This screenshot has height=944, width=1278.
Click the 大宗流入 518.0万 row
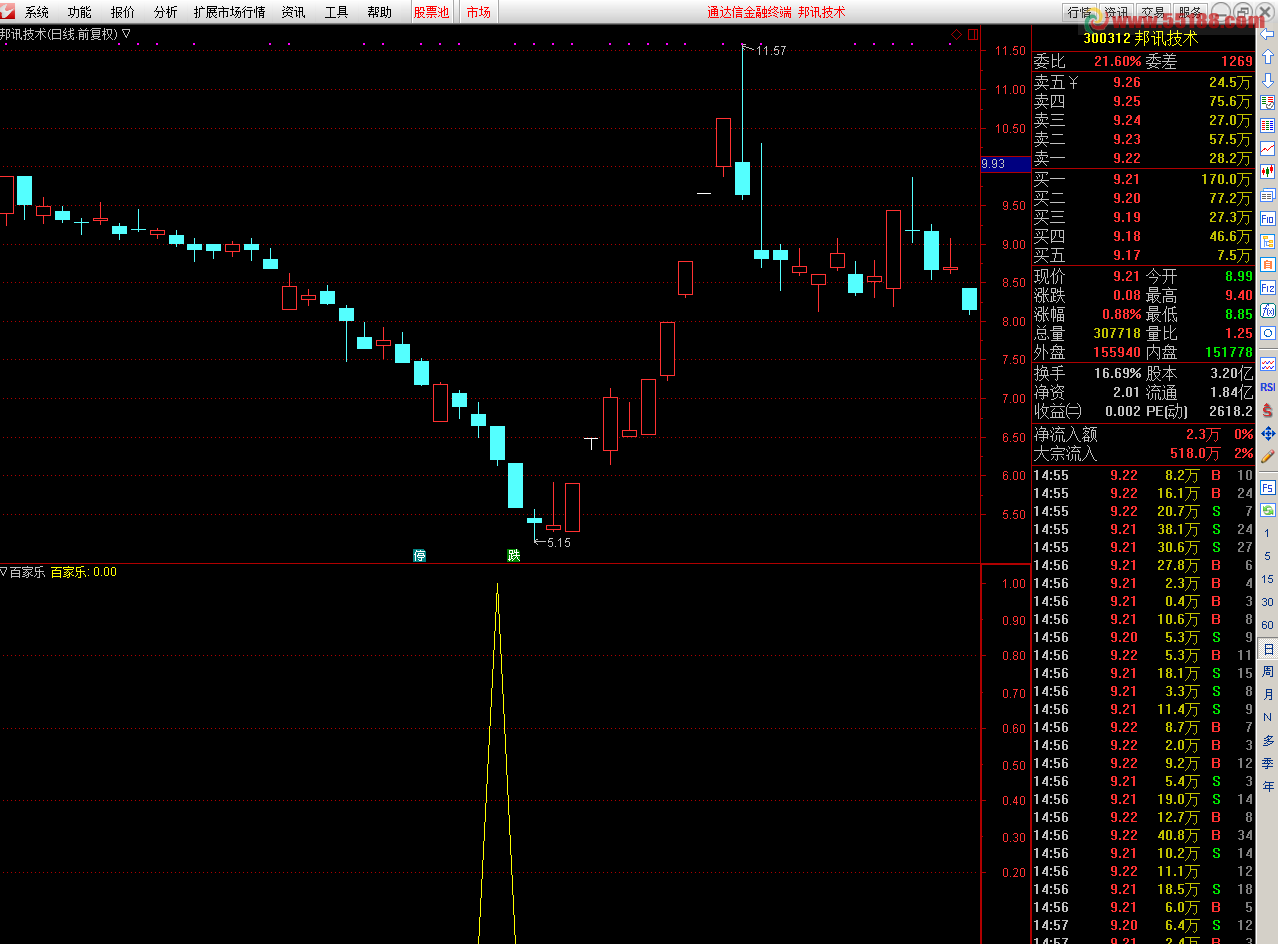1143,454
